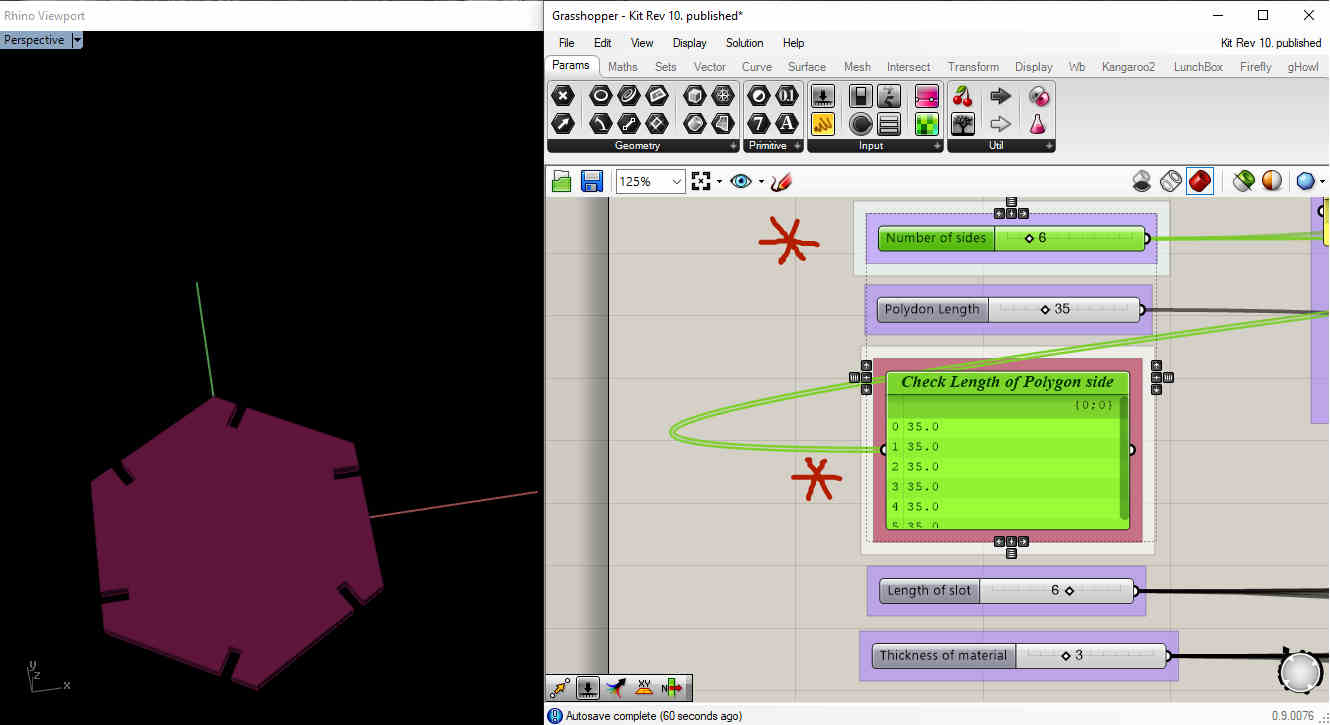Open the eye preview dropdown arrow
This screenshot has width=1330, height=725.
(760, 181)
